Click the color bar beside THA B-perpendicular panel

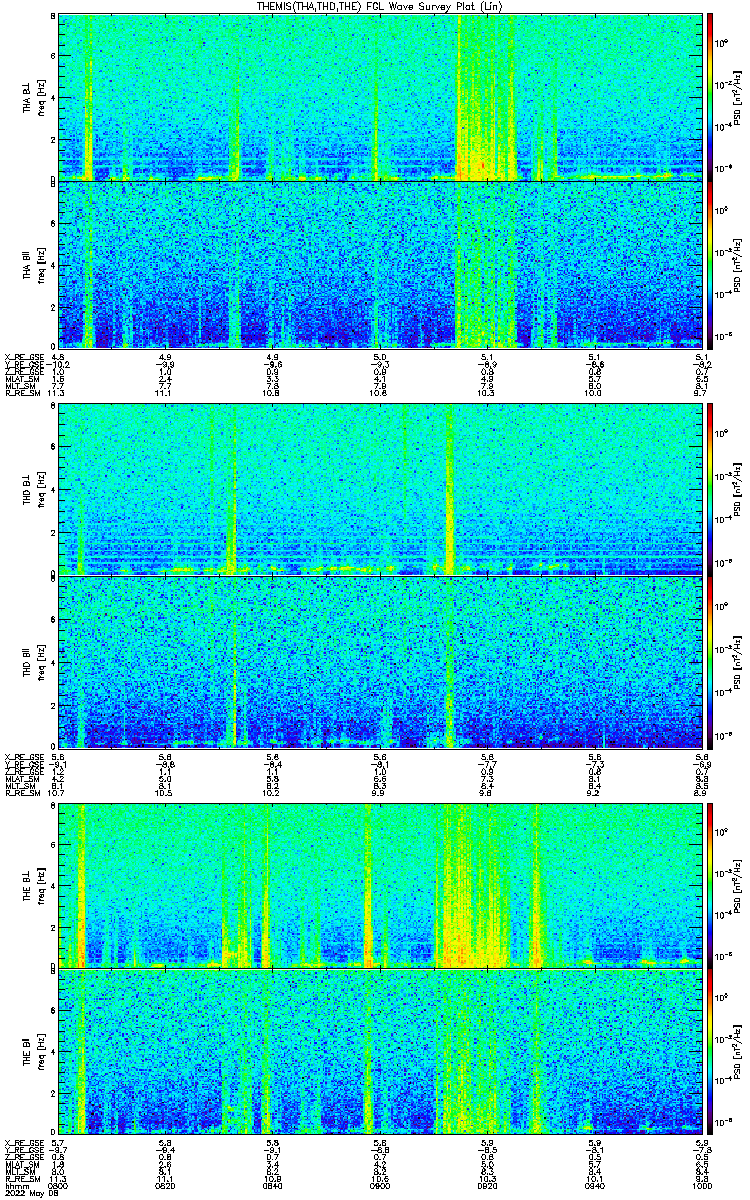click(x=710, y=97)
